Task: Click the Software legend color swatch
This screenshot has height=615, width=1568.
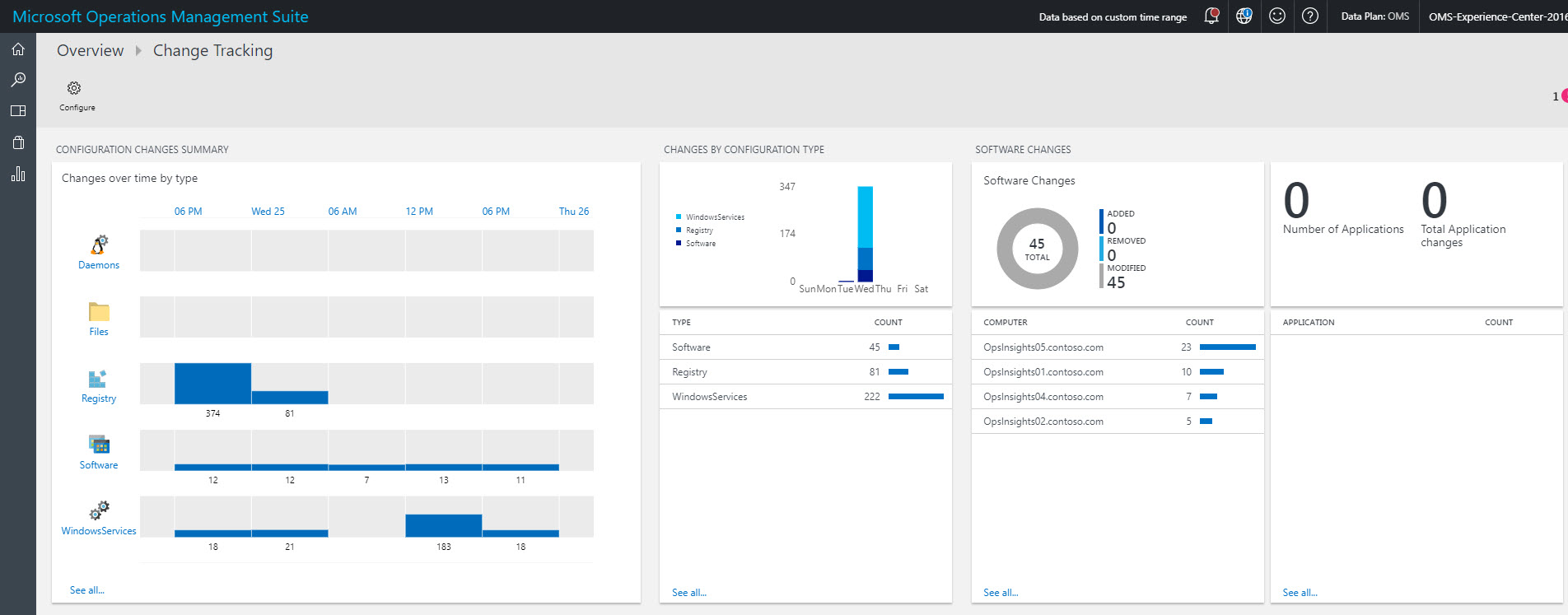Action: tap(679, 244)
